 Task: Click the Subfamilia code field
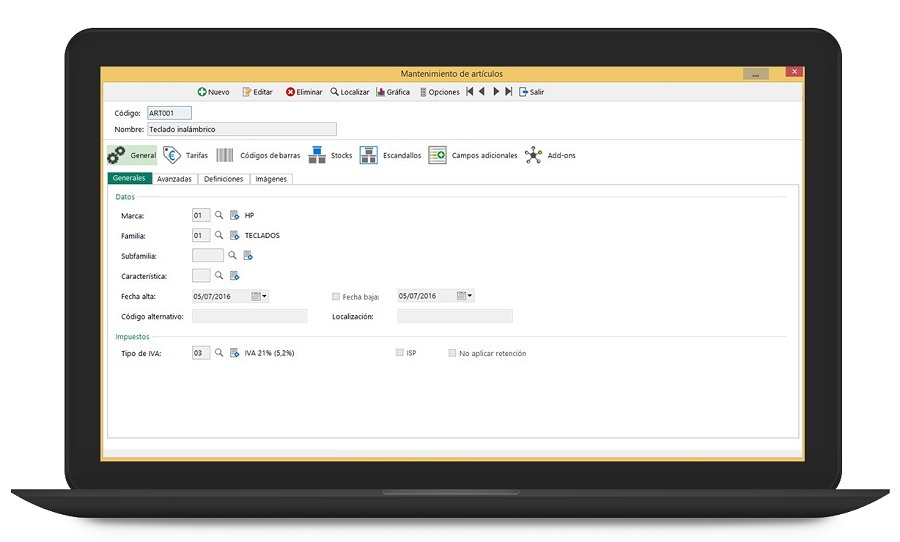pos(208,255)
